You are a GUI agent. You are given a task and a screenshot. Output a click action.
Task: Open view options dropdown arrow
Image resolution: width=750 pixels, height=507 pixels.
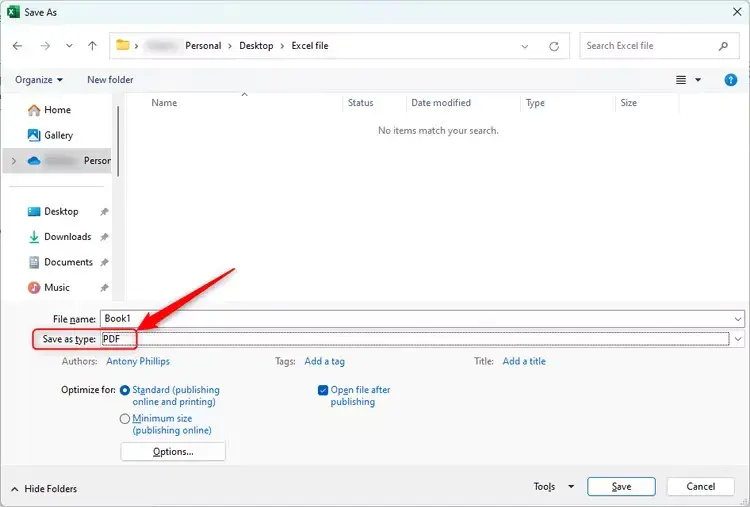pos(698,80)
